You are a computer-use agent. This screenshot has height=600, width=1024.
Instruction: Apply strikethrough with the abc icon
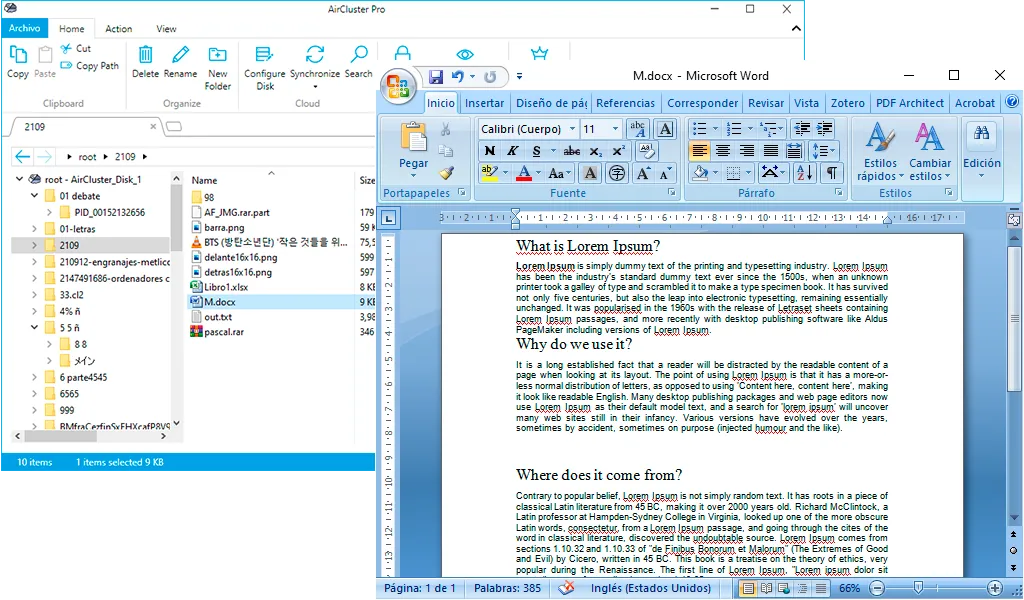tap(571, 151)
